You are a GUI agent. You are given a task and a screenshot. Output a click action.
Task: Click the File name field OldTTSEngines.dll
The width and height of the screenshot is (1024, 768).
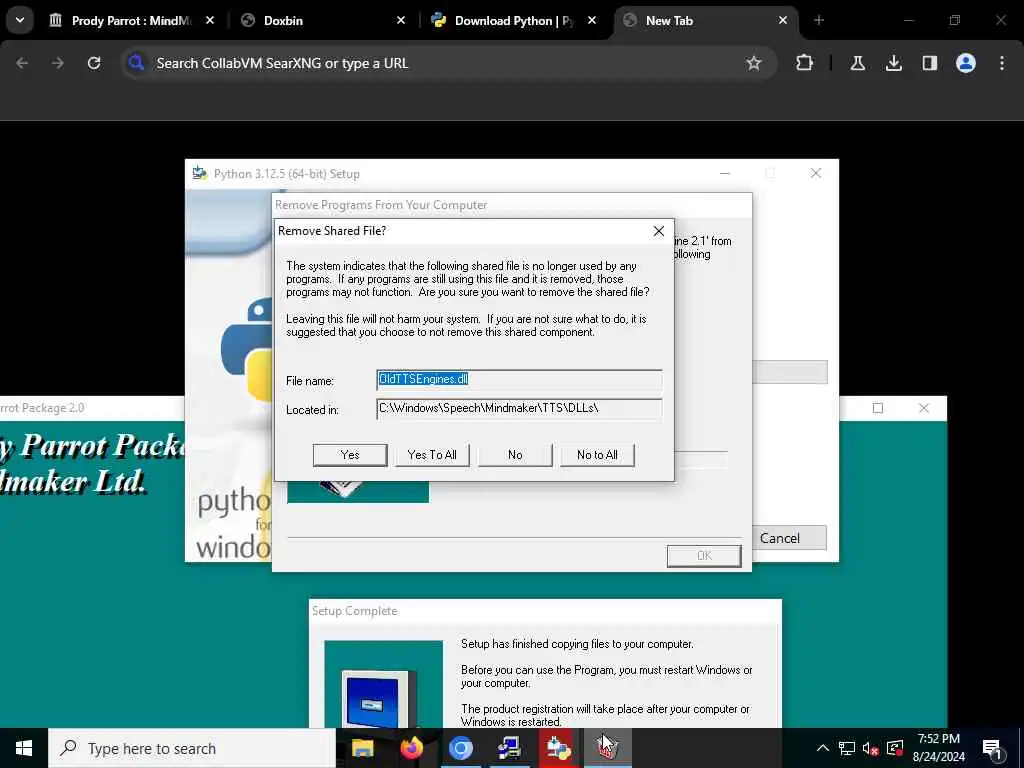tap(519, 379)
